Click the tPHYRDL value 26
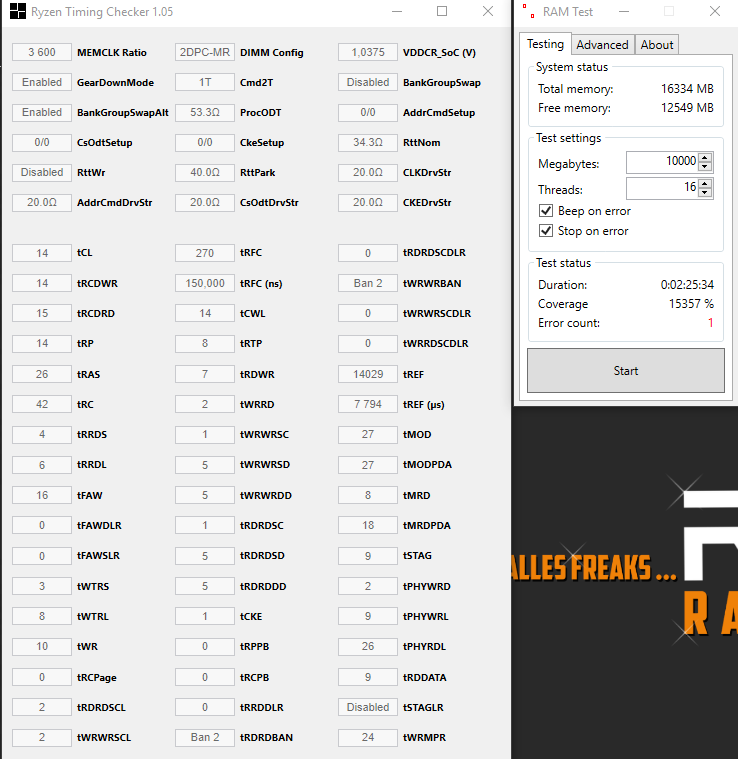Viewport: 738px width, 759px height. (x=368, y=646)
